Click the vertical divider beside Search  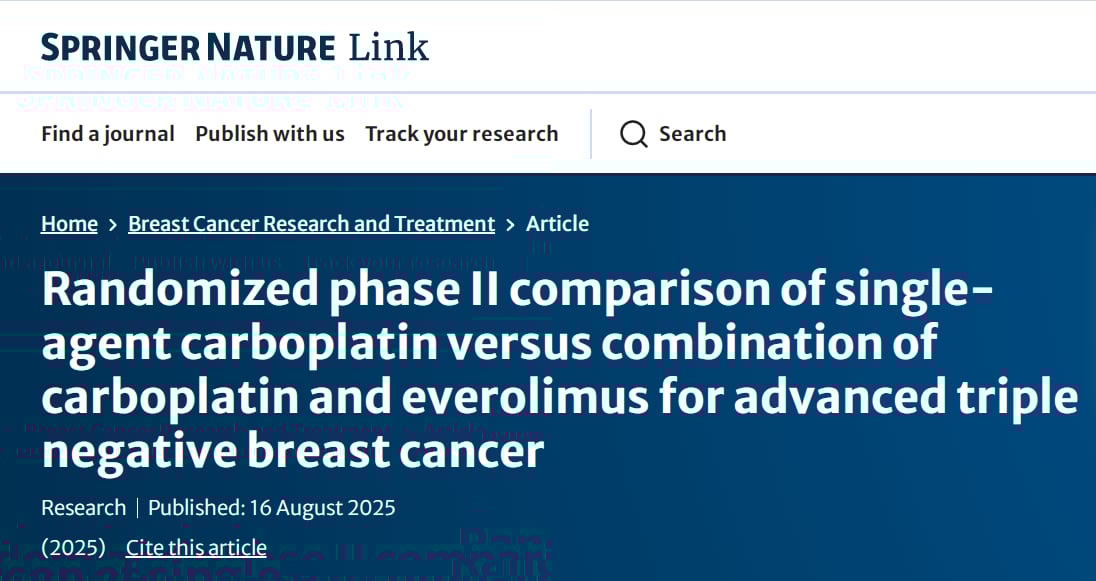(x=591, y=134)
